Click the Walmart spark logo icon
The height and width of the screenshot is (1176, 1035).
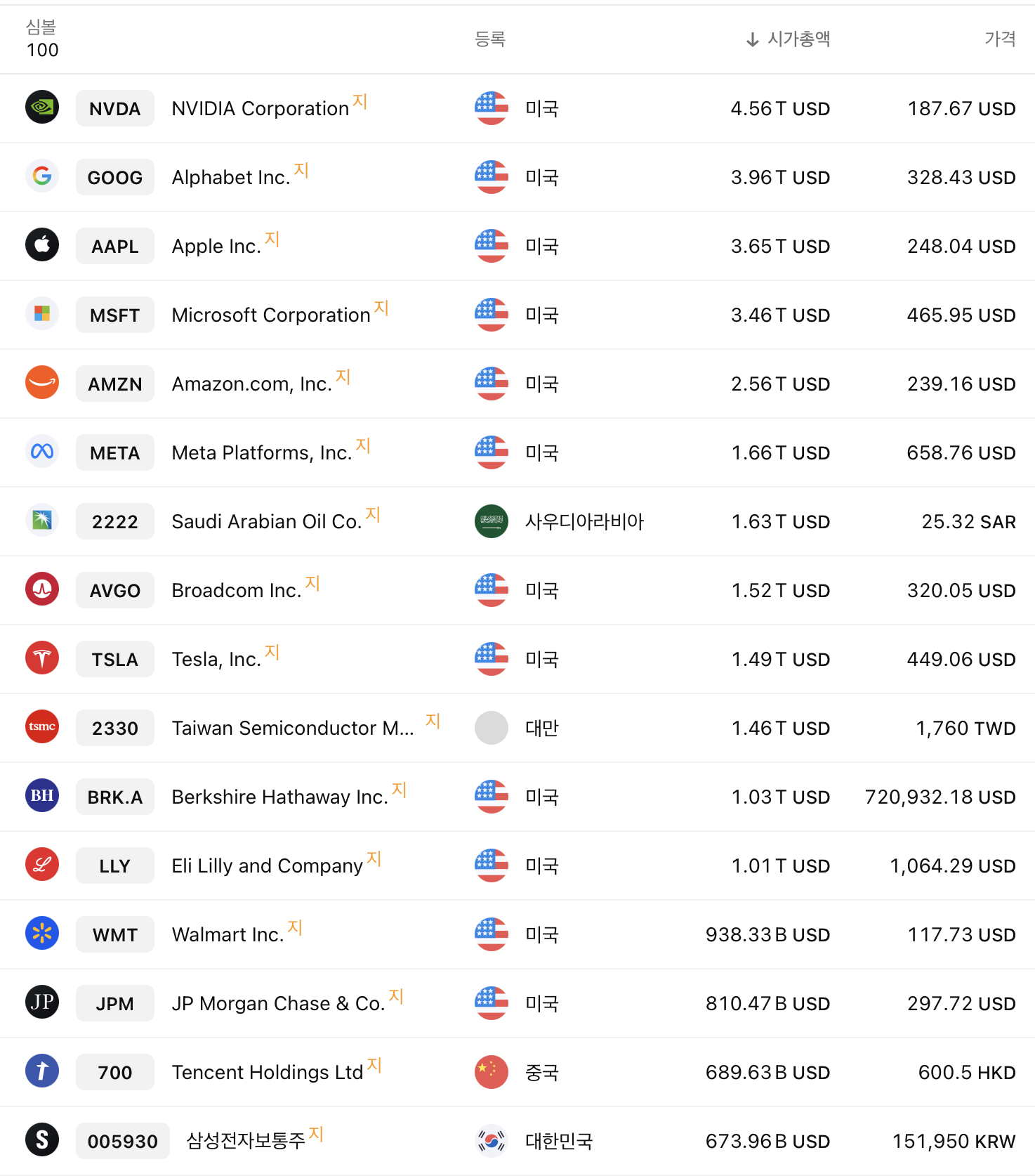(x=42, y=934)
